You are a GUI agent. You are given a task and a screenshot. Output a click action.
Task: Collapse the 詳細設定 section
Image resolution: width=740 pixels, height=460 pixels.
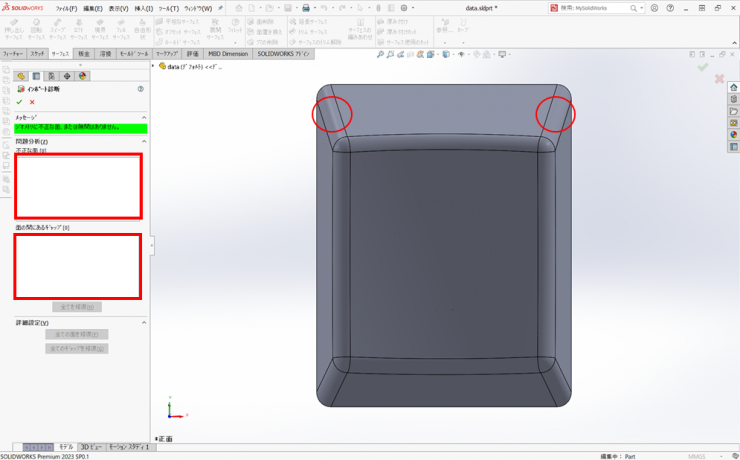(143, 323)
